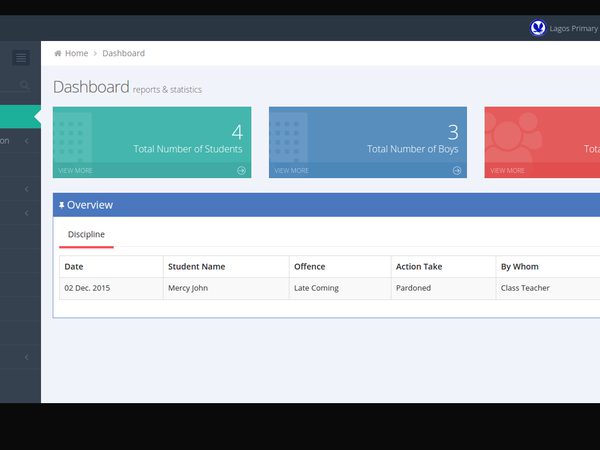Screen dimensions: 600x450
Task: Select the active teal sidebar menu item
Action: [x=20, y=116]
